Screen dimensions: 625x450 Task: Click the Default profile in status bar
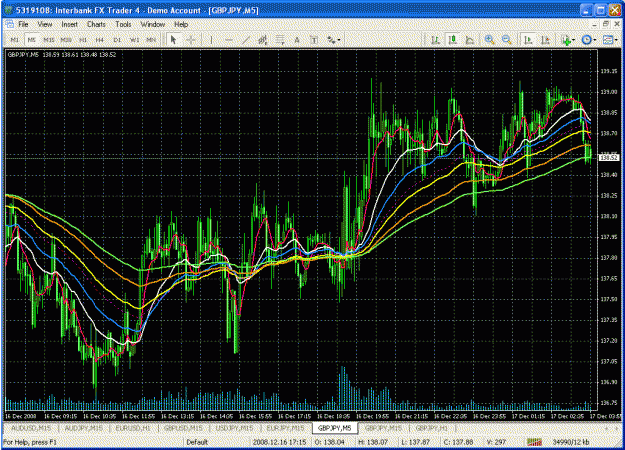pos(197,442)
